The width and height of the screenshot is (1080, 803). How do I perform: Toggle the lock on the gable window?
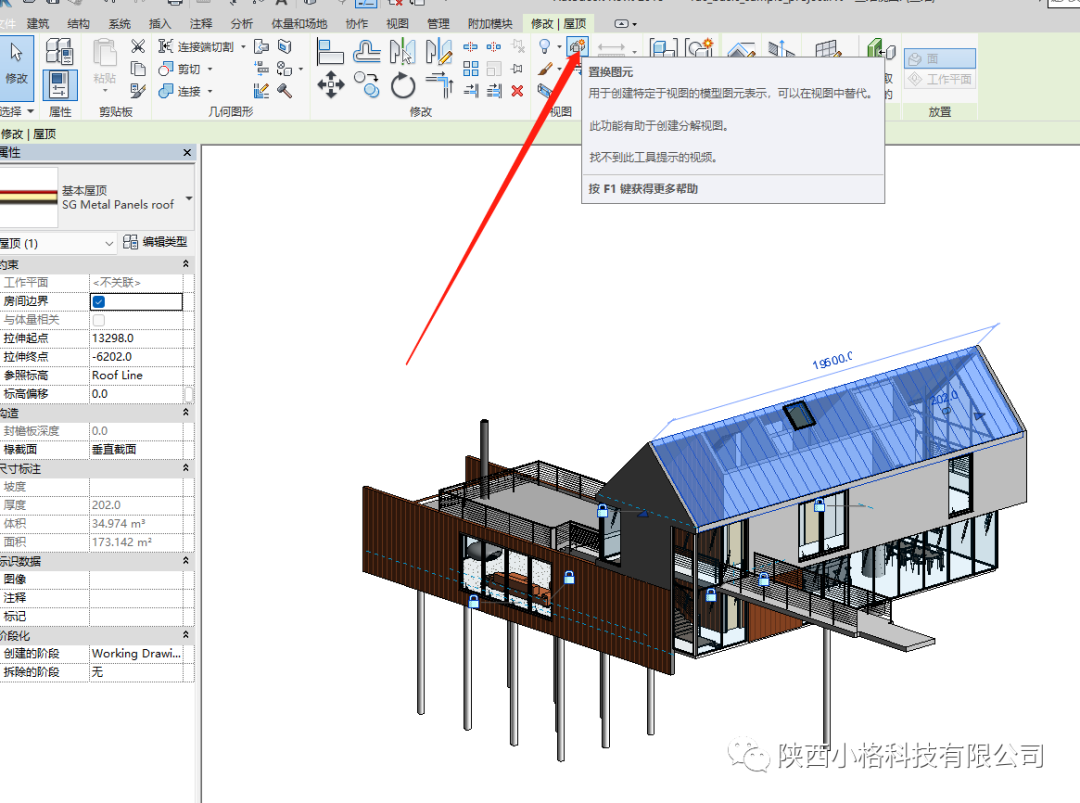click(603, 510)
